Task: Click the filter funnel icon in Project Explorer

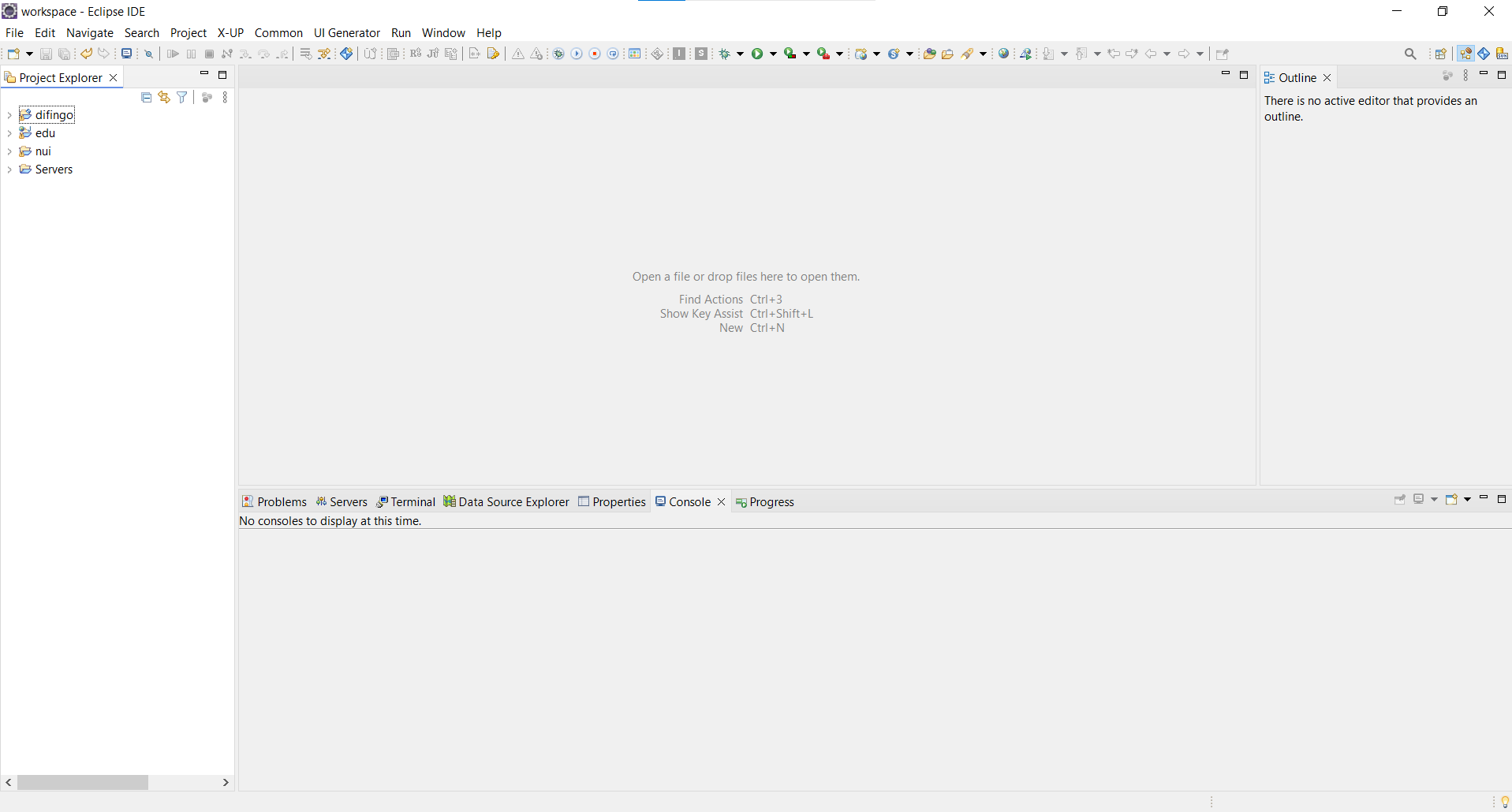Action: coord(182,97)
